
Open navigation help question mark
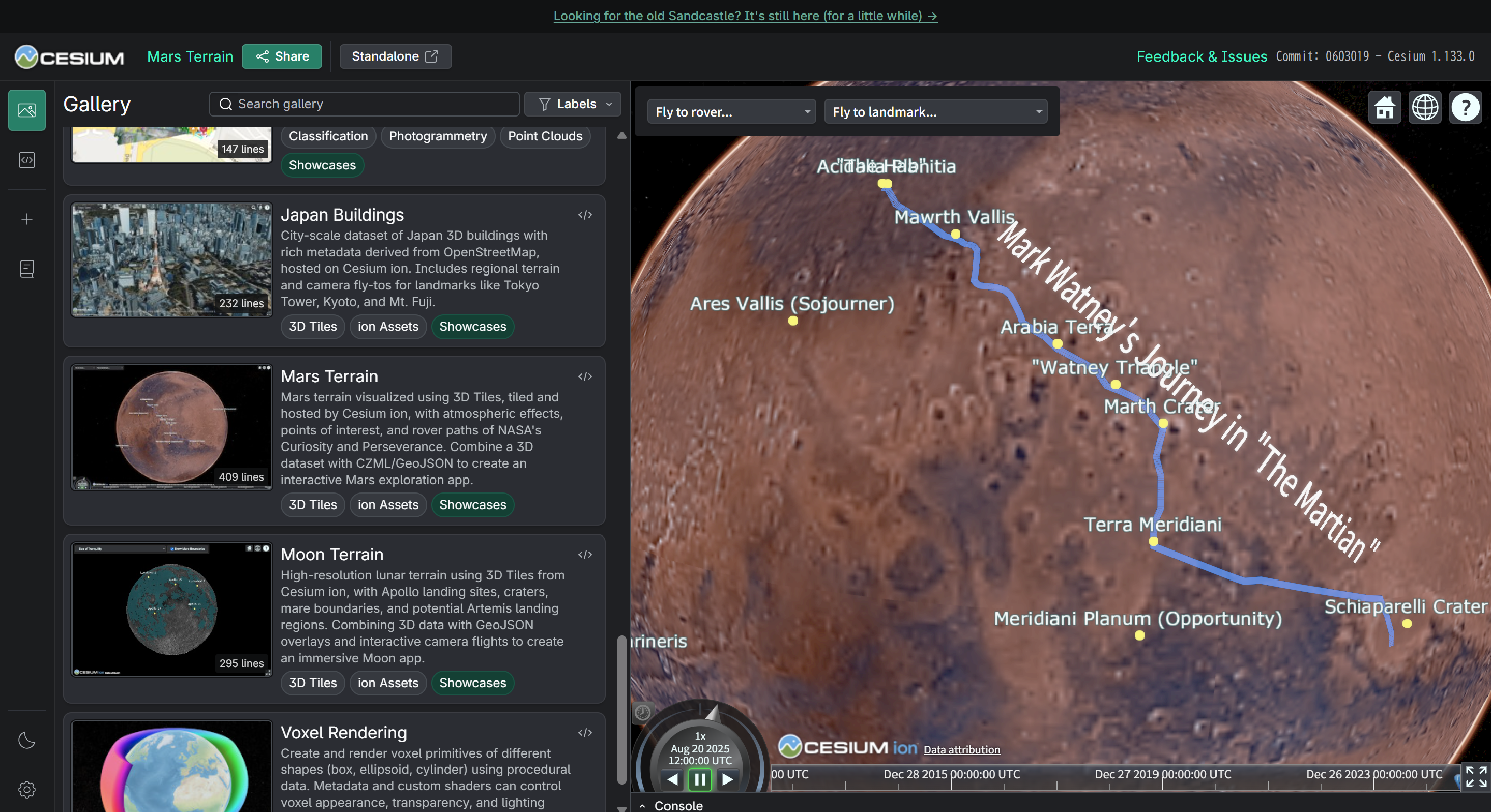pos(1465,107)
